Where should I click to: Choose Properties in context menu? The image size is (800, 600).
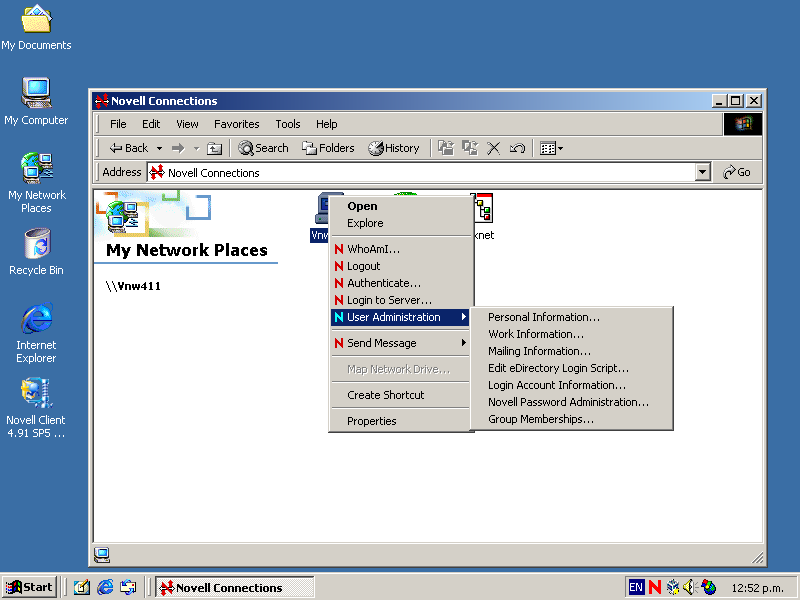tap(400, 421)
